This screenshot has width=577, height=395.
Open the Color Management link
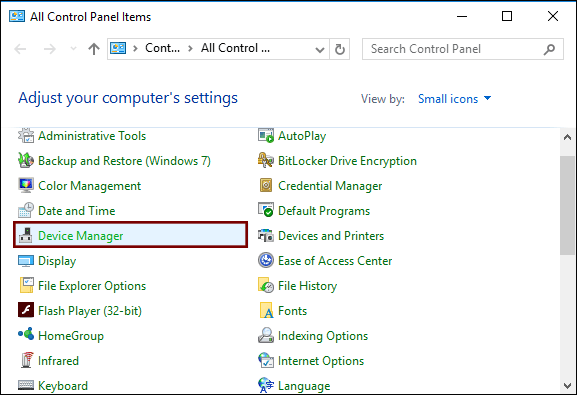pos(89,186)
